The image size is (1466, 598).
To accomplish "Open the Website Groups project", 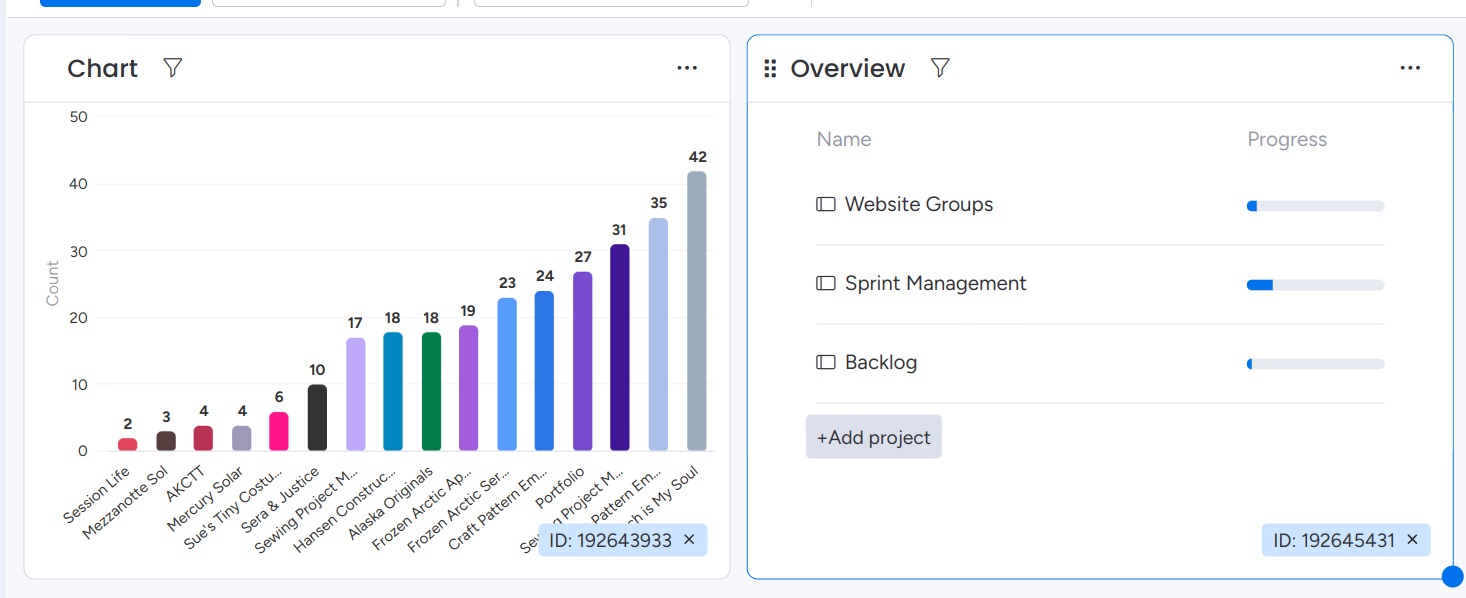I will tap(919, 204).
